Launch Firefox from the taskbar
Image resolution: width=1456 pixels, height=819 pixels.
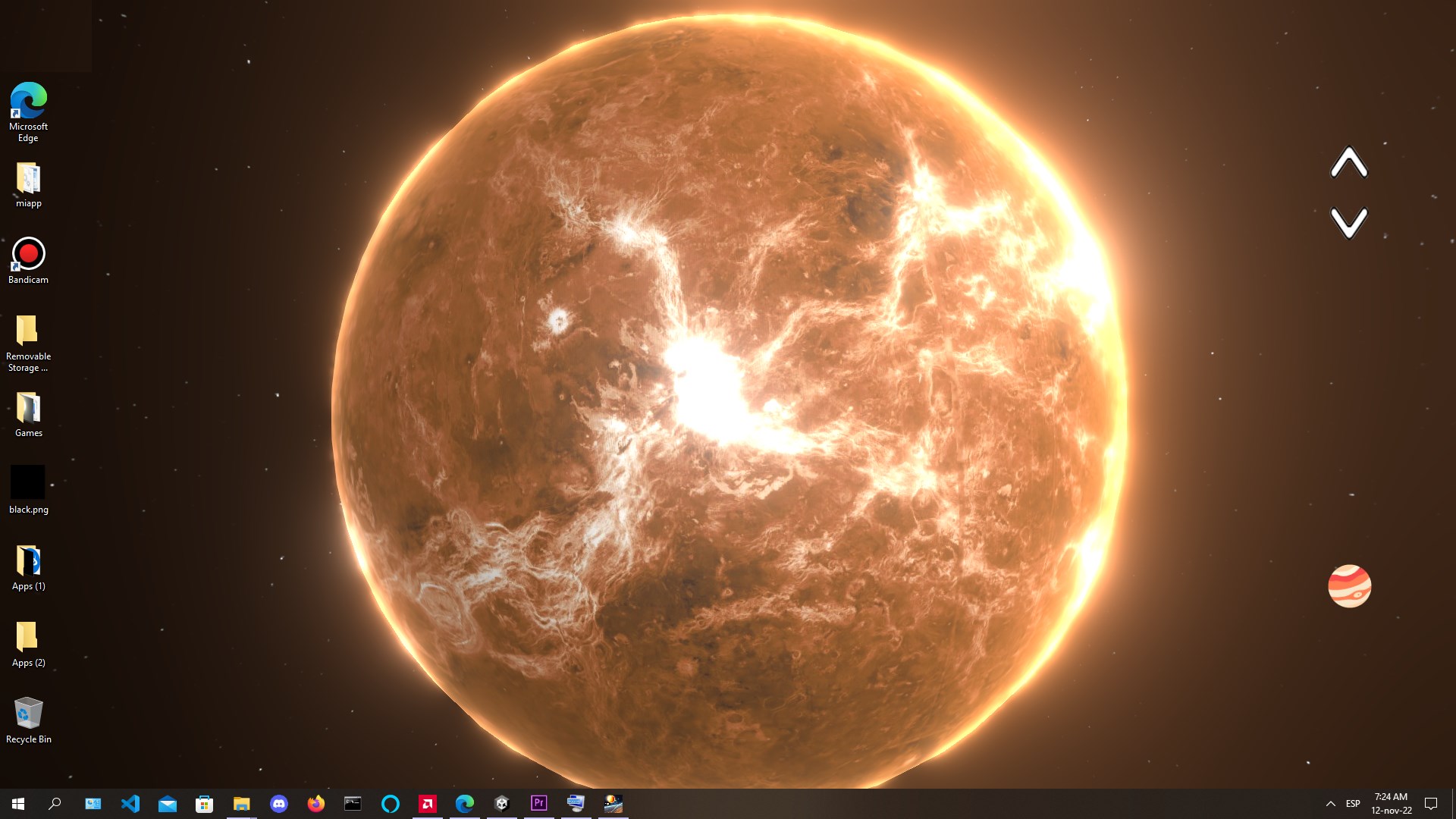[x=316, y=803]
